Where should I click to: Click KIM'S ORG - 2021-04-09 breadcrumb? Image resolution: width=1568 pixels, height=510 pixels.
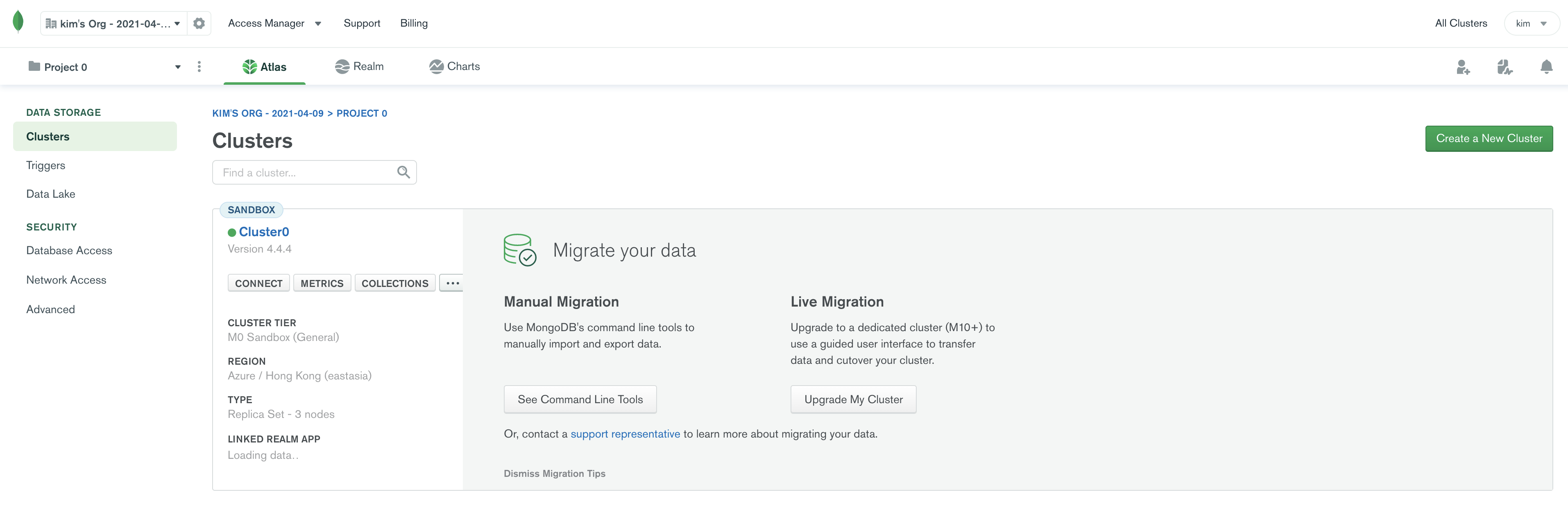pyautogui.click(x=268, y=114)
